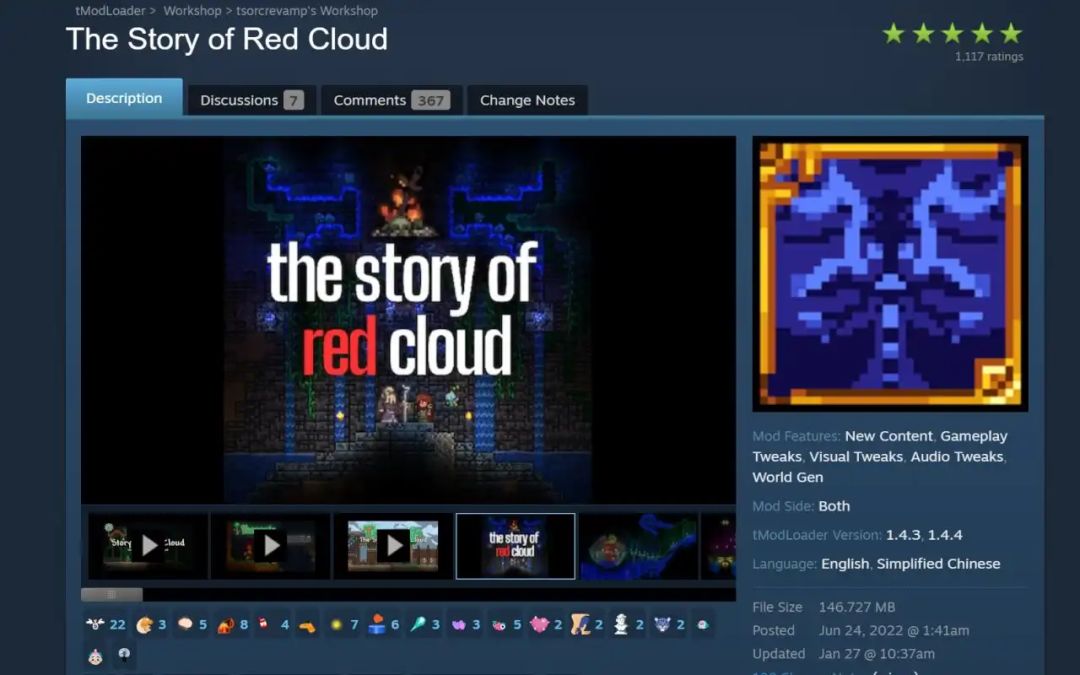Screen dimensions: 1080x675
Task: Open the Comments tab
Action: click(x=391, y=100)
